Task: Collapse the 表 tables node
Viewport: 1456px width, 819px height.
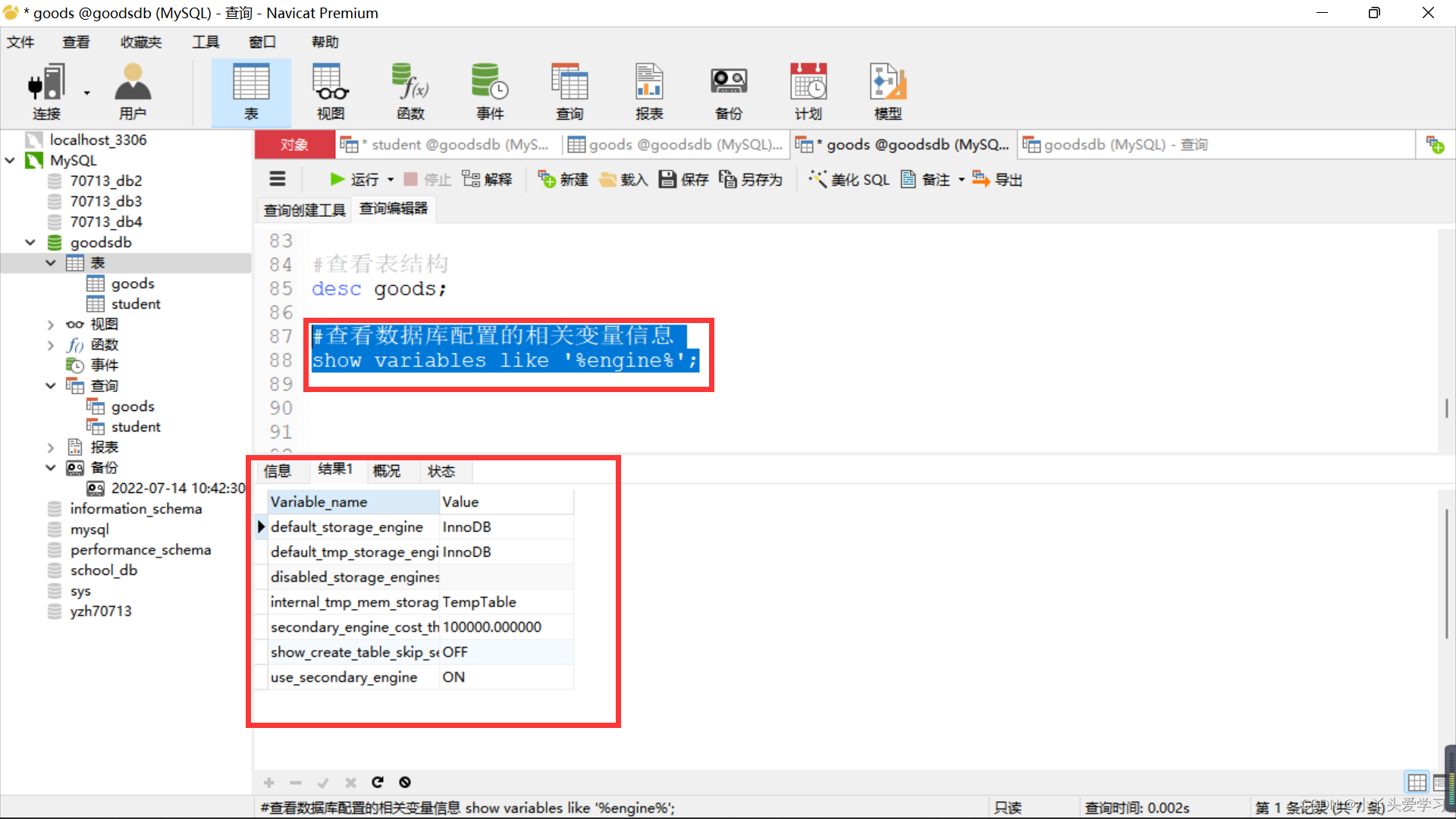Action: 51,262
